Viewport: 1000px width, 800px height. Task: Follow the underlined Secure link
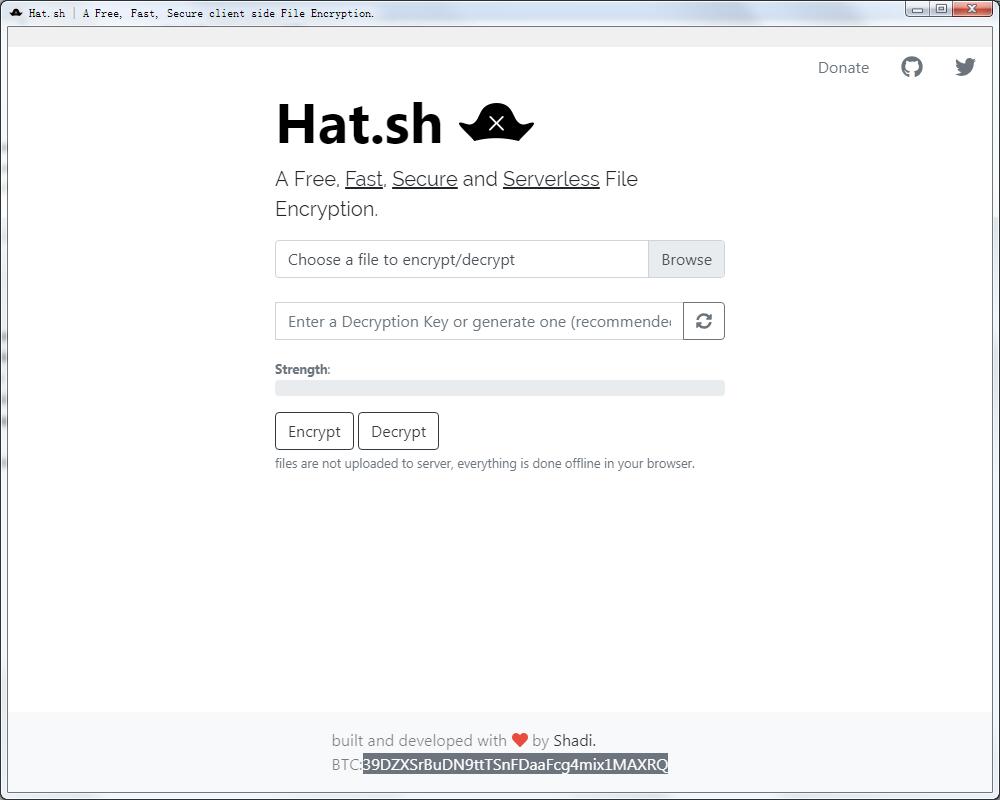click(424, 179)
